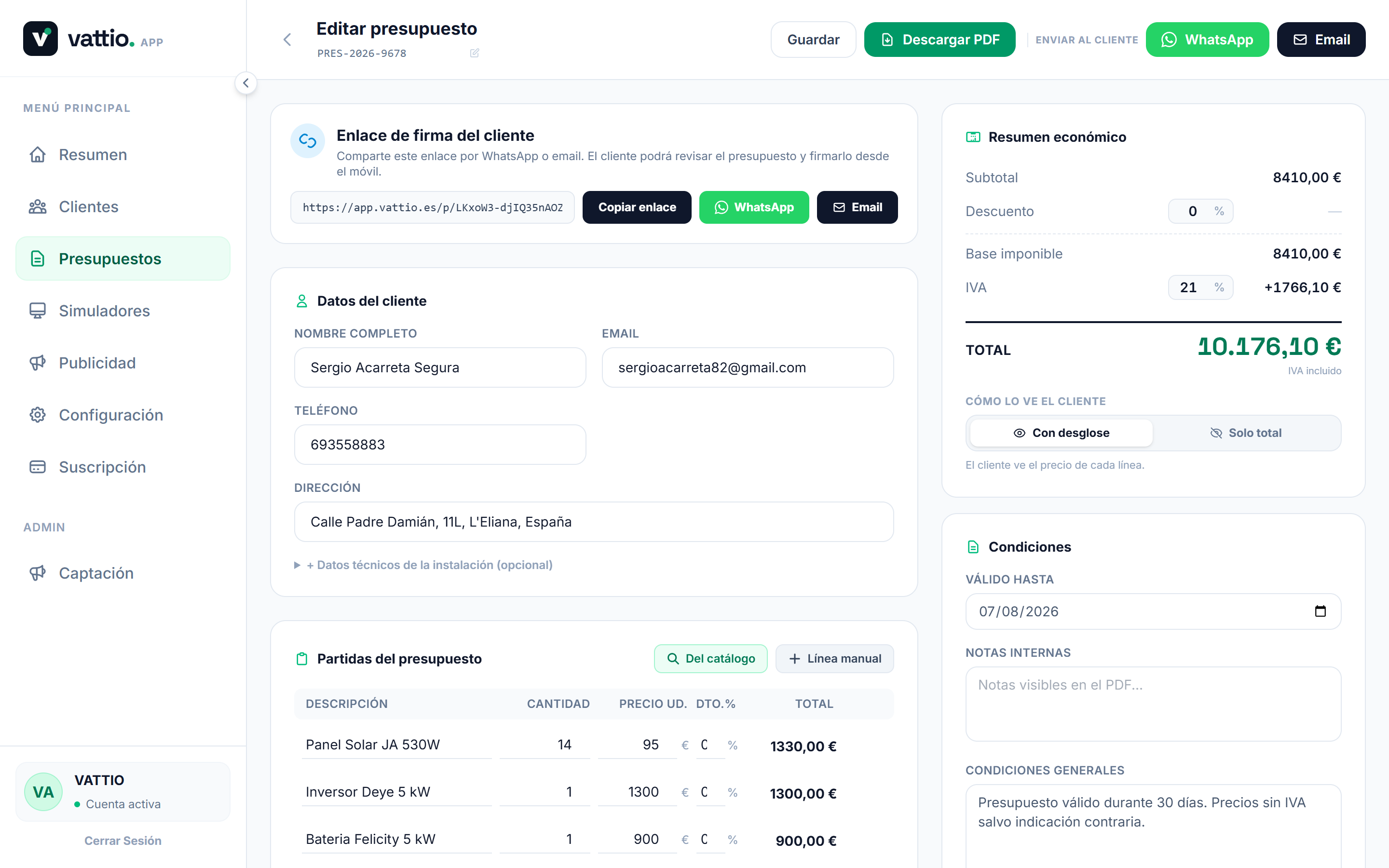This screenshot has width=1389, height=868.
Task: Share link with green WhatsApp button in card
Action: click(x=754, y=207)
